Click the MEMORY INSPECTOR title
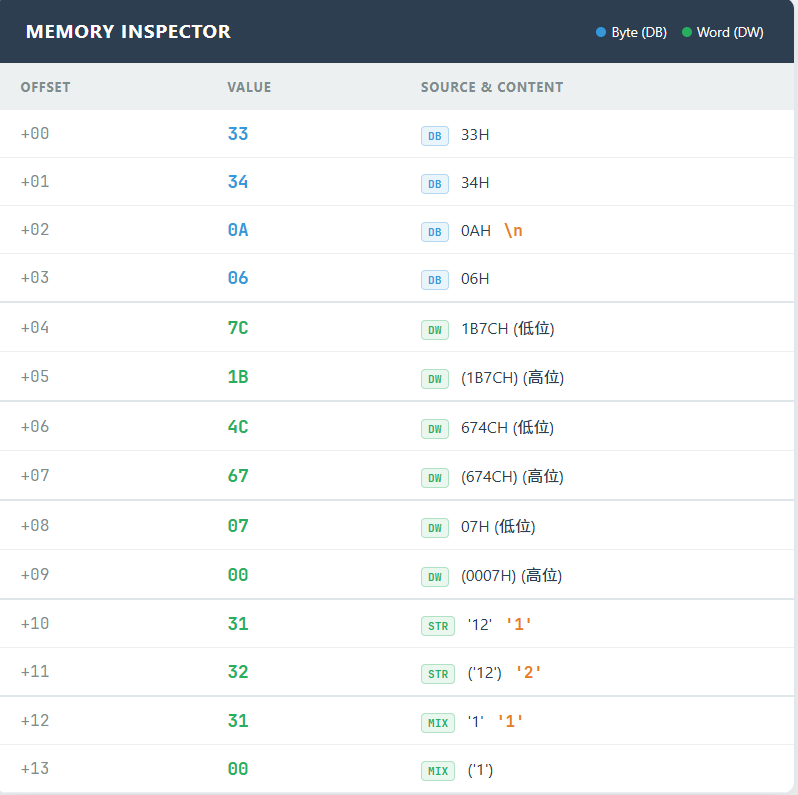798x795 pixels. point(128,32)
